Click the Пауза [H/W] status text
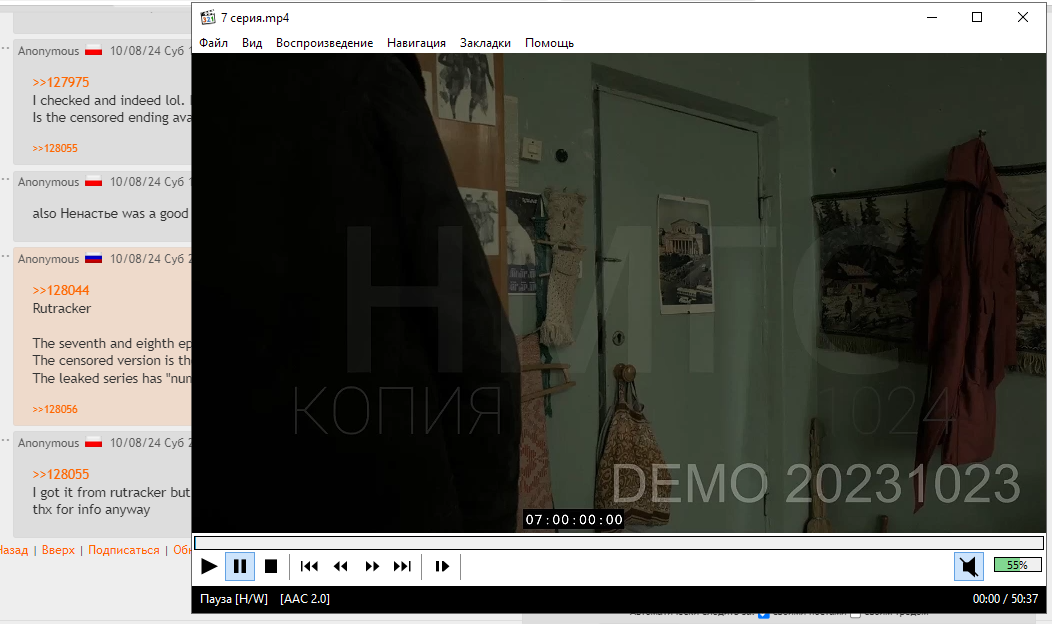This screenshot has width=1052, height=624. 233,599
